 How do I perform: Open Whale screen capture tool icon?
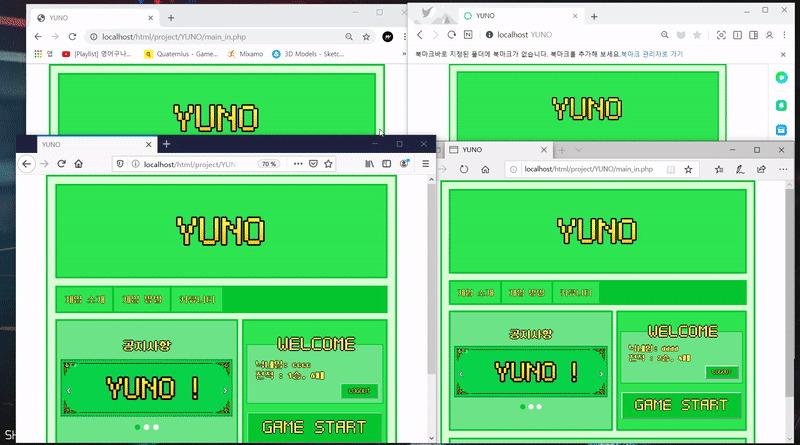point(721,35)
